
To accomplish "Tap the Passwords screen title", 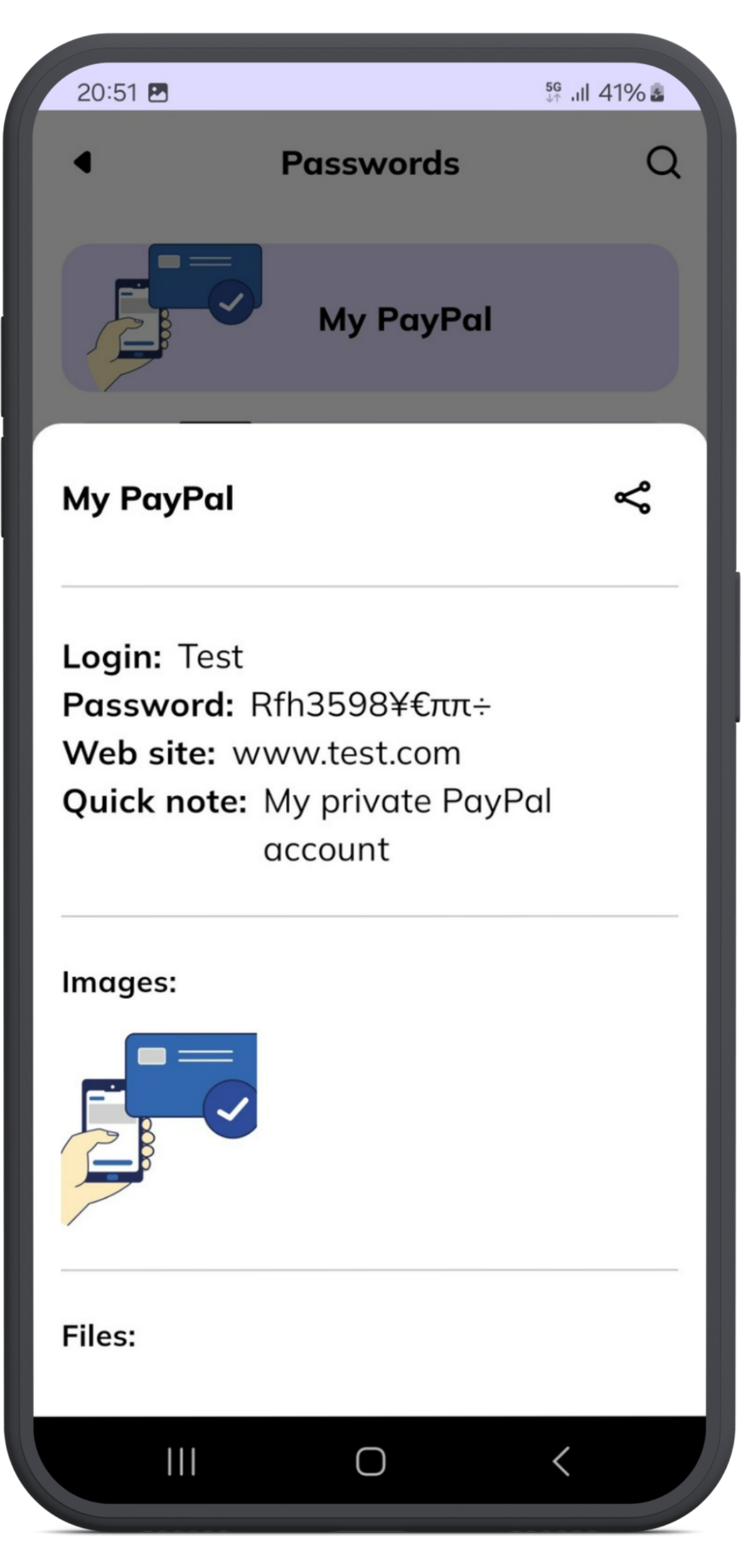I will pyautogui.click(x=370, y=163).
